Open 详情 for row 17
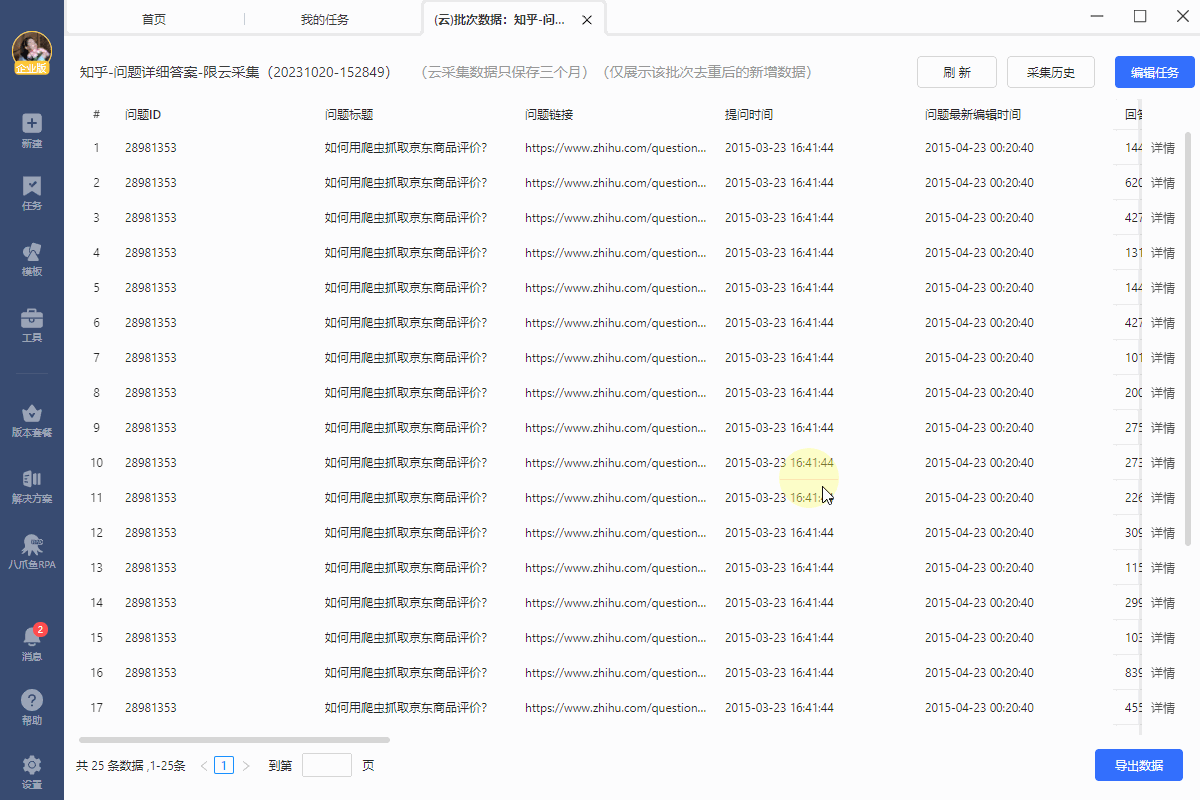The height and width of the screenshot is (800, 1200). click(1163, 708)
